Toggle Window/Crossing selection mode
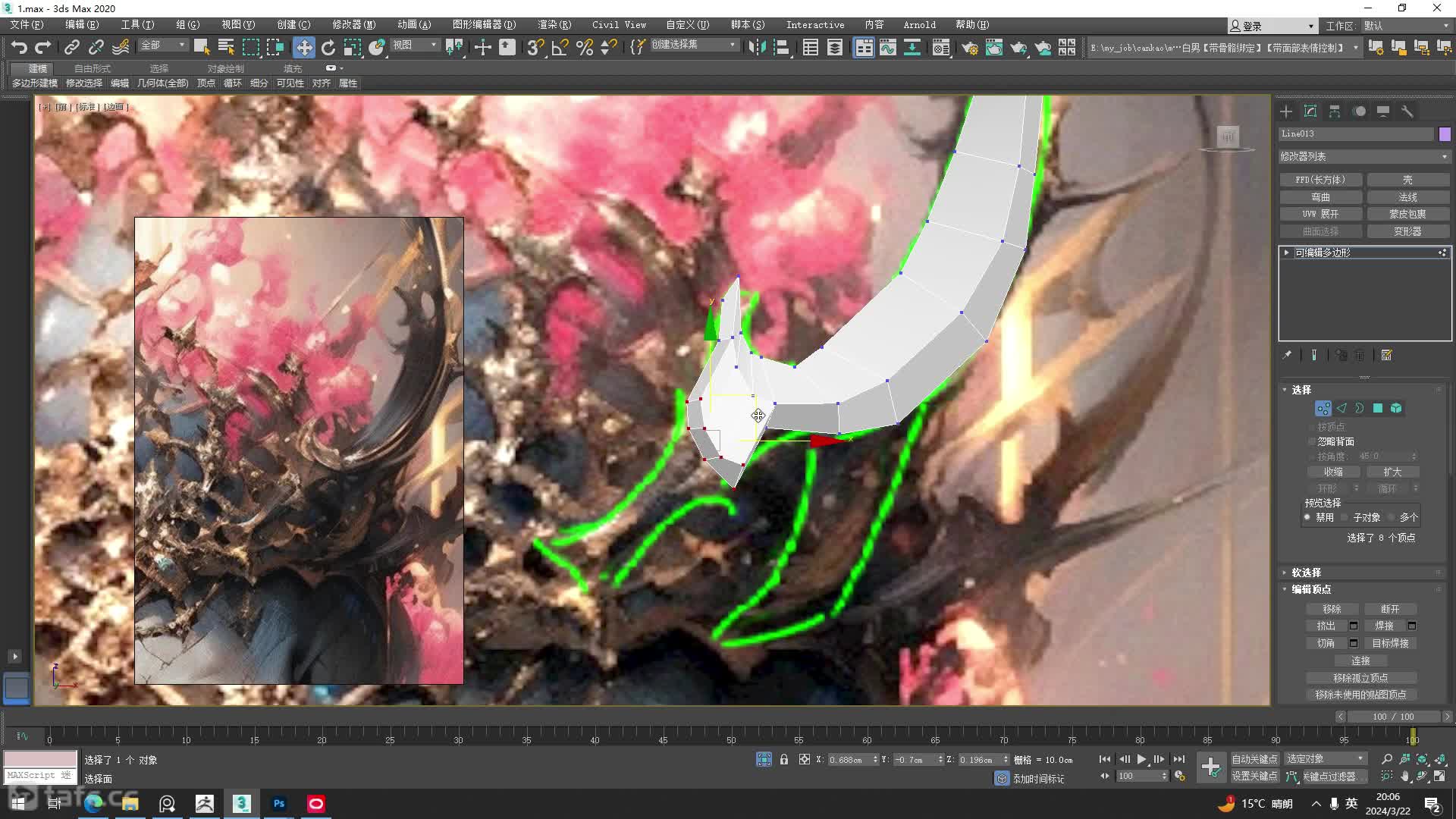This screenshot has width=1456, height=819. click(275, 47)
